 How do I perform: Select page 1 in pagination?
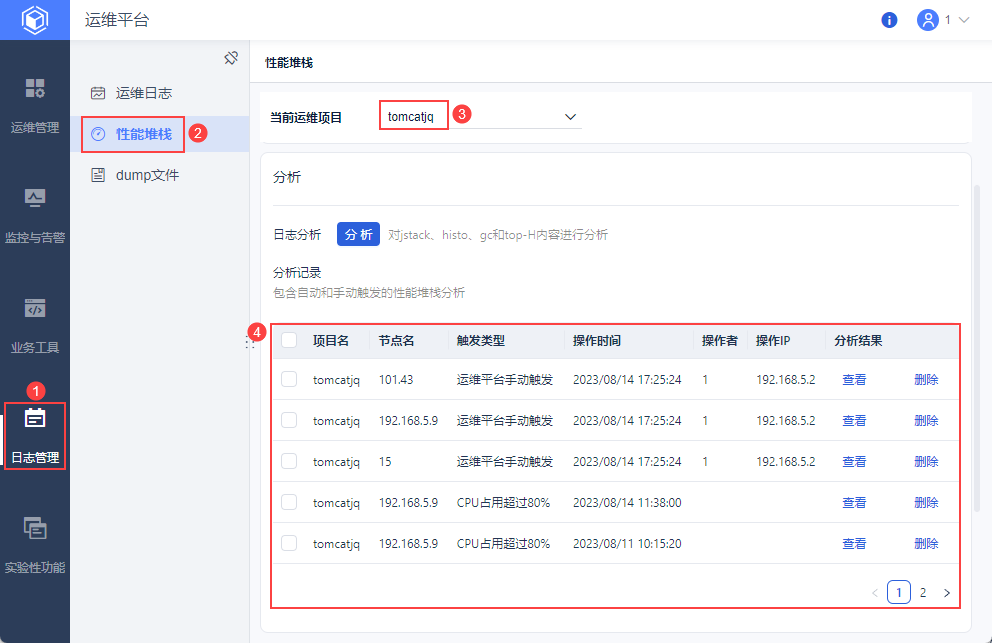898,592
